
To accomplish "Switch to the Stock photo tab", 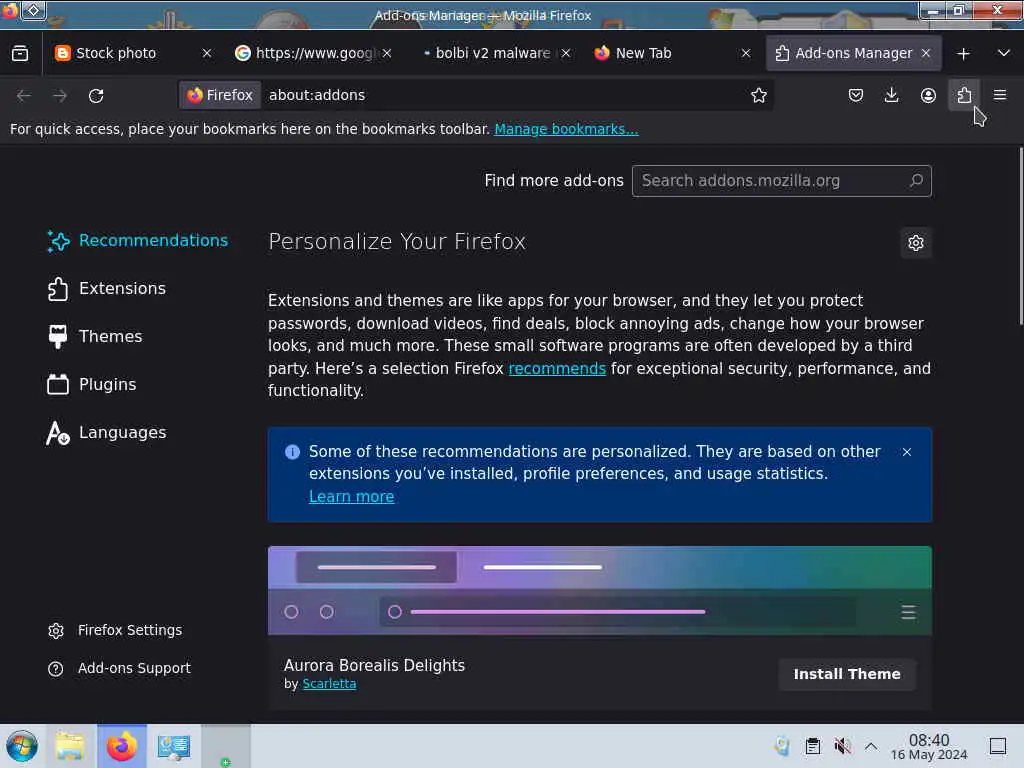I will pos(134,54).
